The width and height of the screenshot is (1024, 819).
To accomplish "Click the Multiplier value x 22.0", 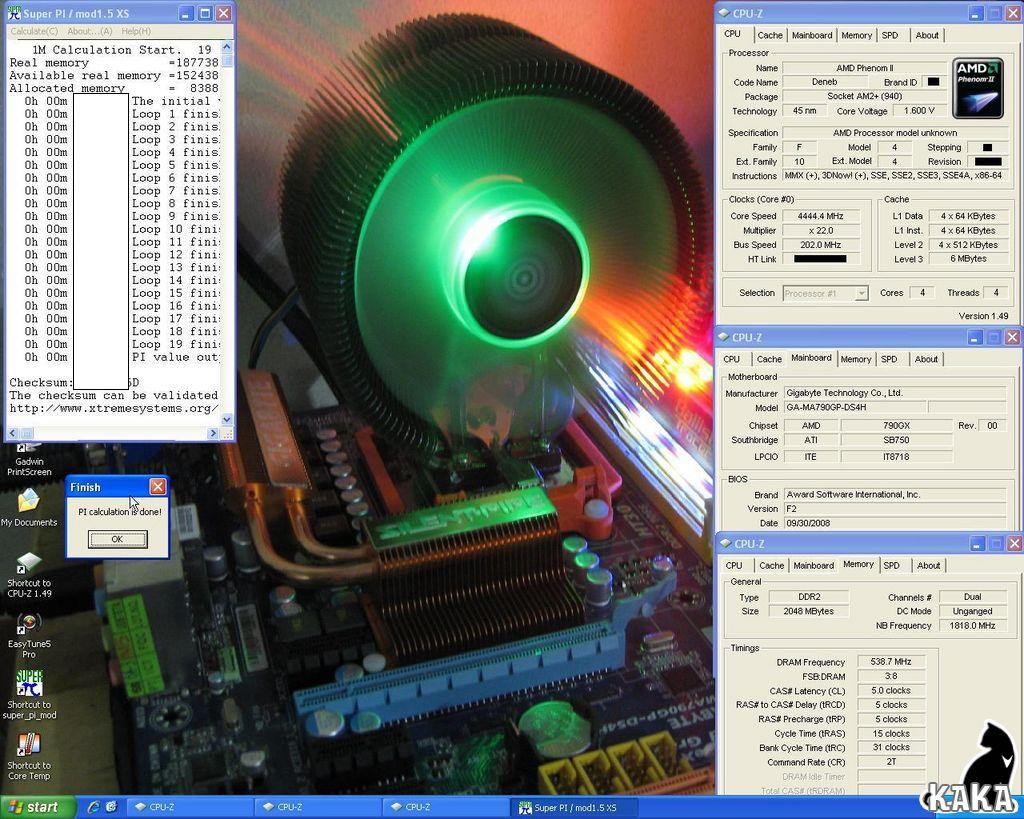I will point(821,231).
